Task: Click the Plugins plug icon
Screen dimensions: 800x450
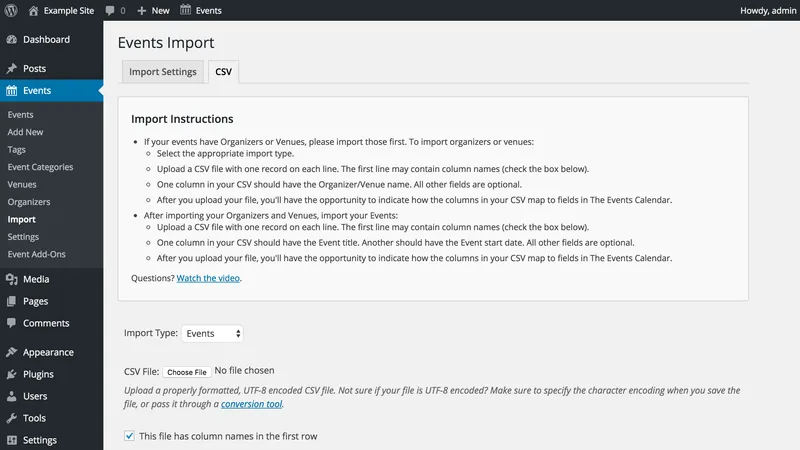Action: pyautogui.click(x=11, y=374)
